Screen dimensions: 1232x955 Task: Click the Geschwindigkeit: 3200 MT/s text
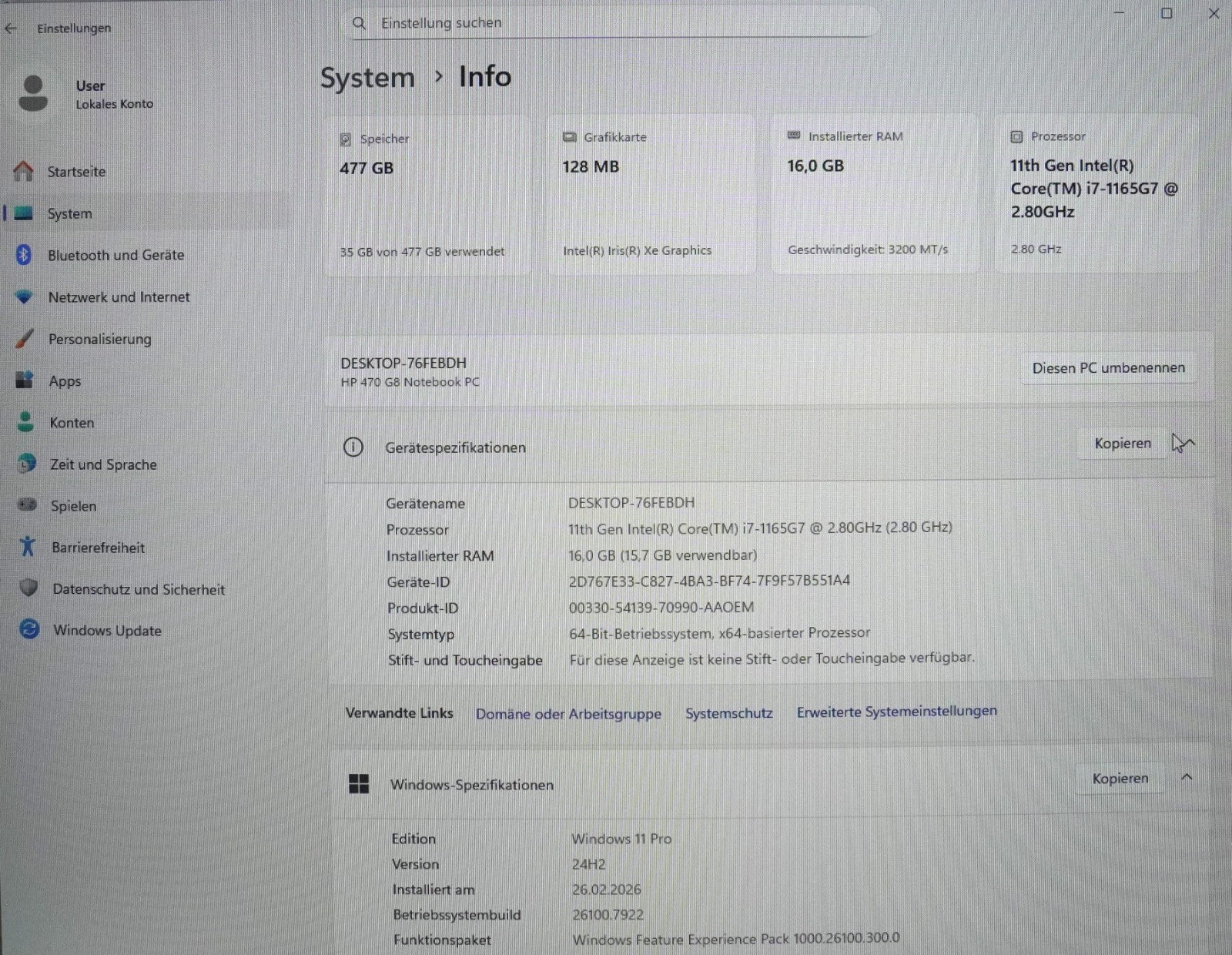[868, 250]
